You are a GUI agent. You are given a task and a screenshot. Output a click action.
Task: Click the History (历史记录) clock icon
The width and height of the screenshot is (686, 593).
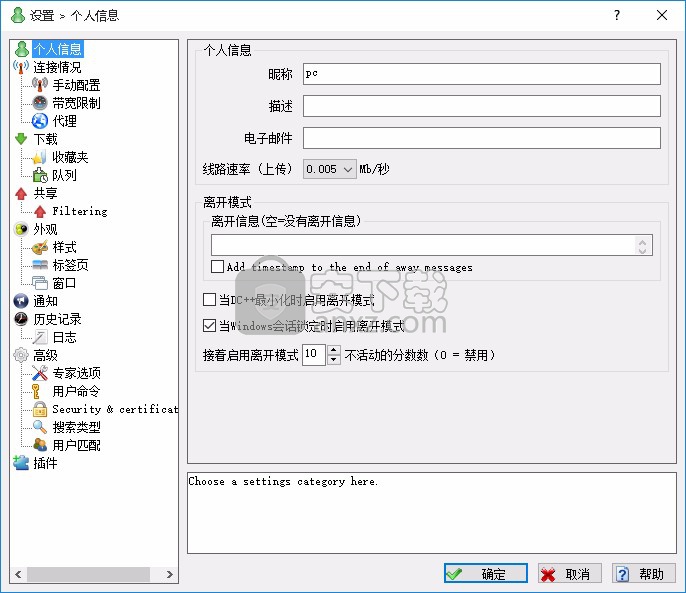pyautogui.click(x=21, y=319)
